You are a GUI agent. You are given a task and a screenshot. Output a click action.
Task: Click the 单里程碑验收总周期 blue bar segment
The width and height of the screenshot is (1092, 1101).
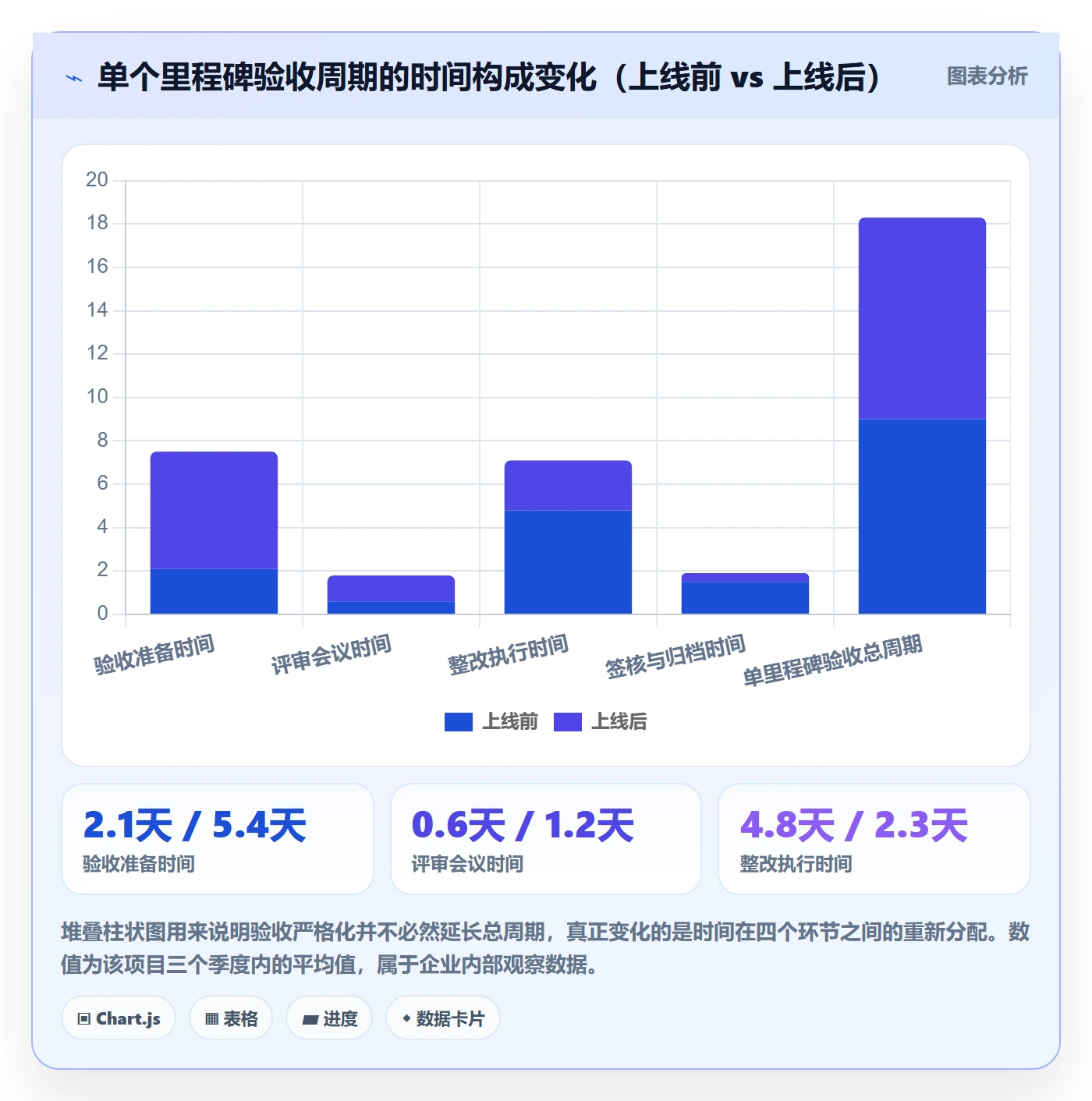[922, 516]
